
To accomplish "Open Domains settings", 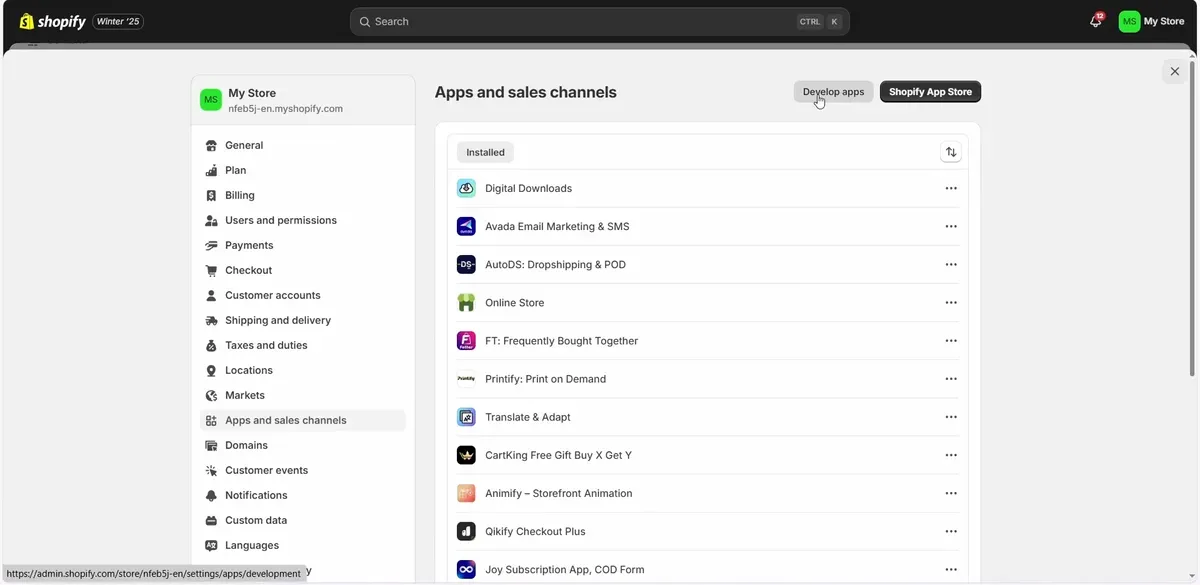I will click(303, 445).
